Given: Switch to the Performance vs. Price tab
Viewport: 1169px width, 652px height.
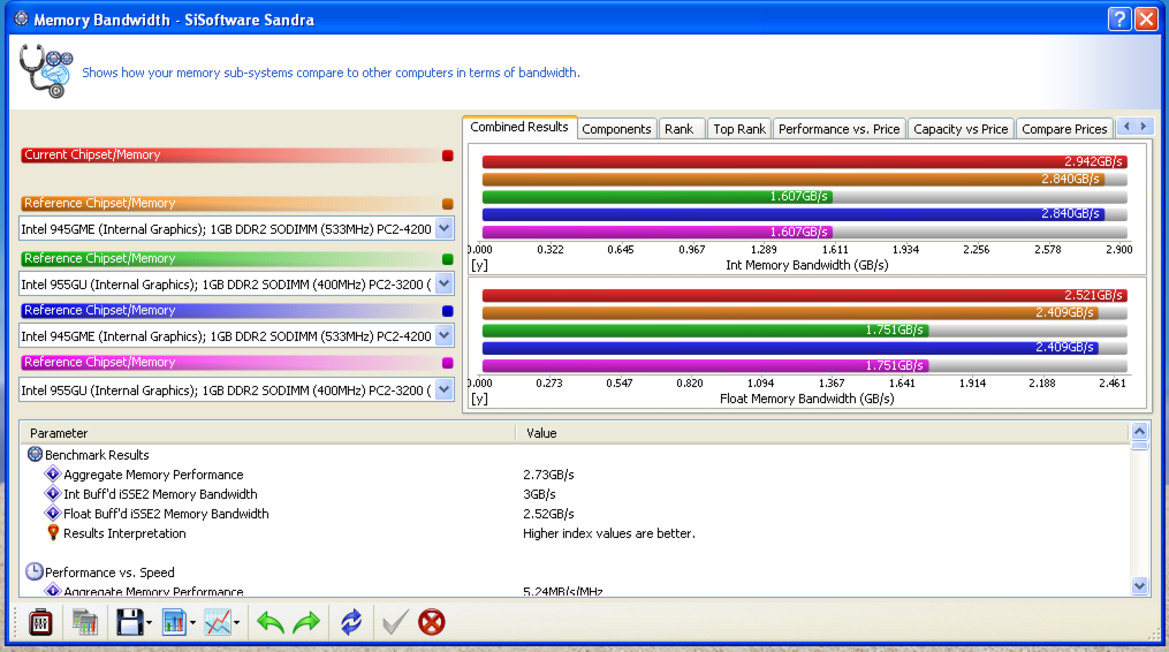Looking at the screenshot, I should (839, 129).
